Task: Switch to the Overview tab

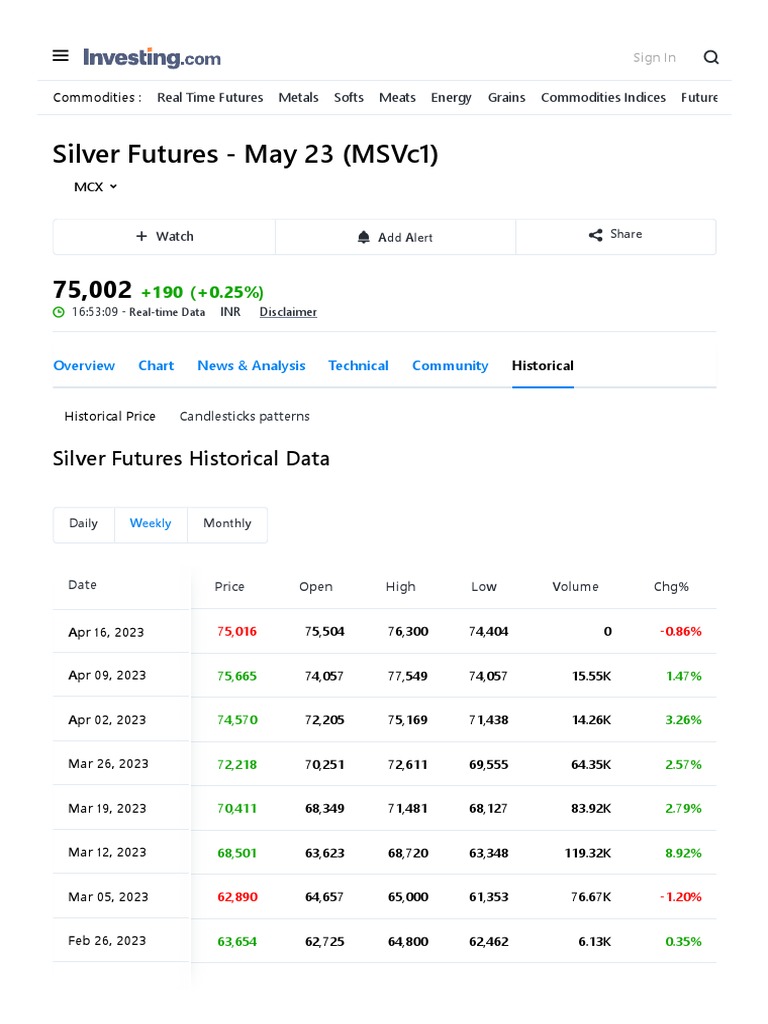Action: pos(84,366)
